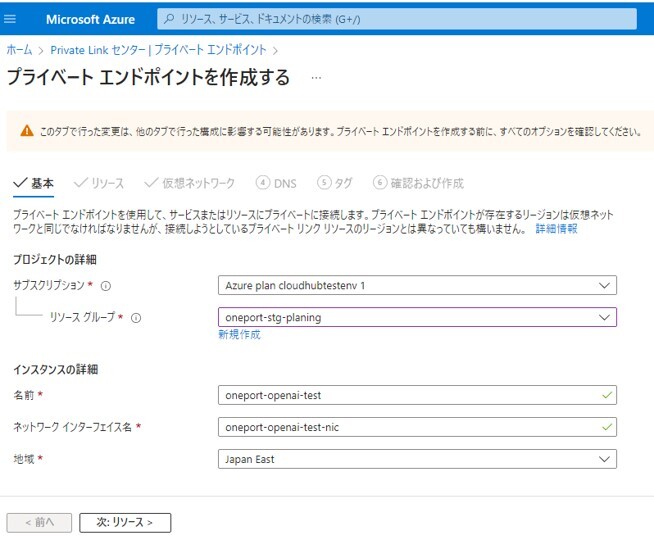The image size is (654, 540).
Task: Open the hamburger portal menu
Action: (10, 19)
